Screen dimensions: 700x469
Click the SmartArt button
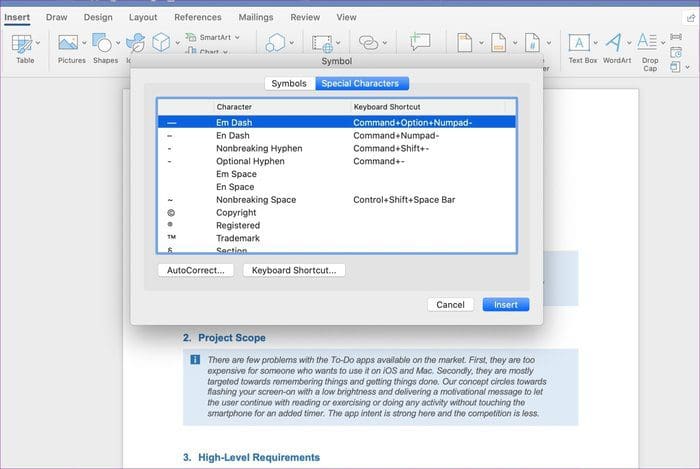tap(209, 37)
